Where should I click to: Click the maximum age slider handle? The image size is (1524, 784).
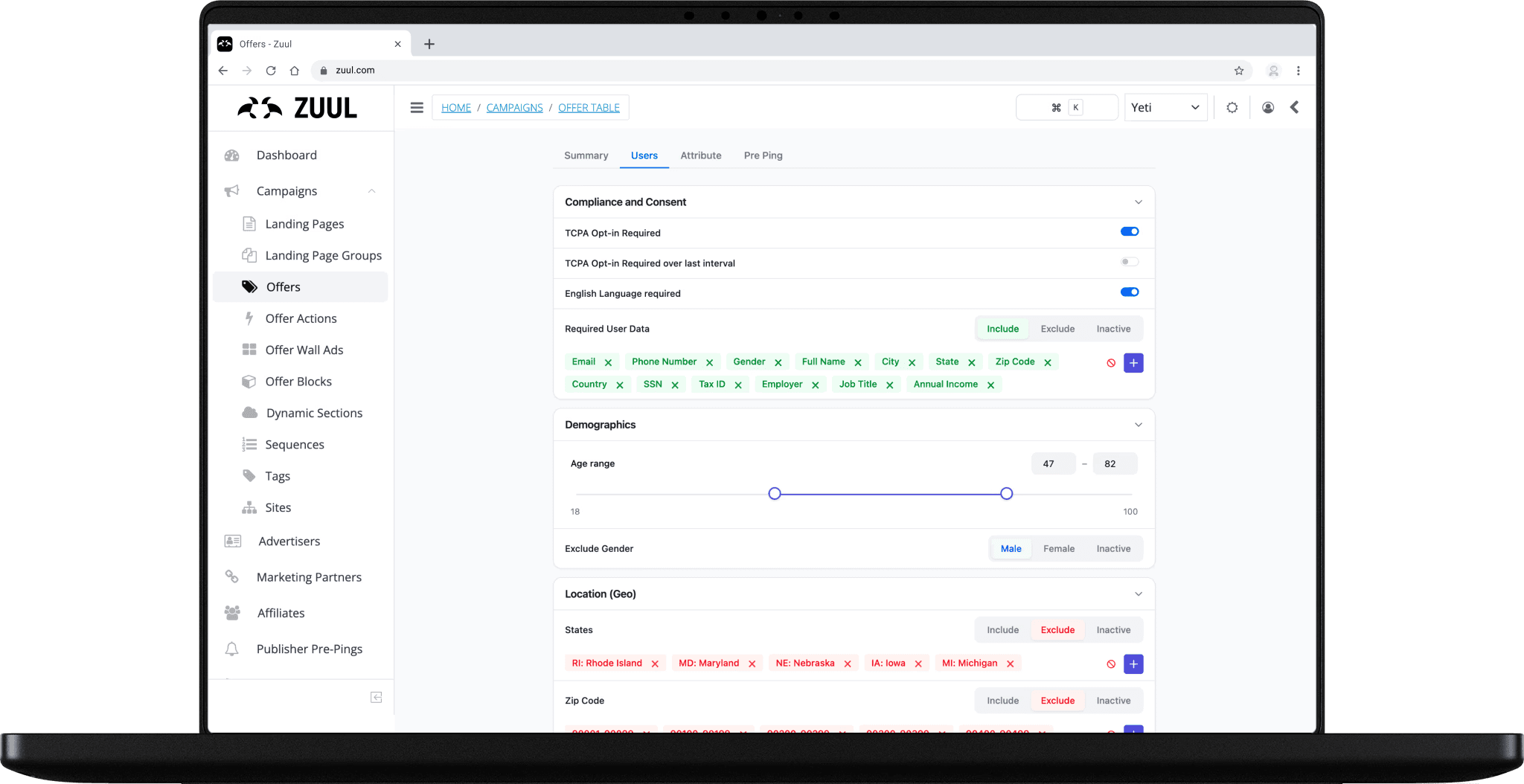tap(1007, 494)
